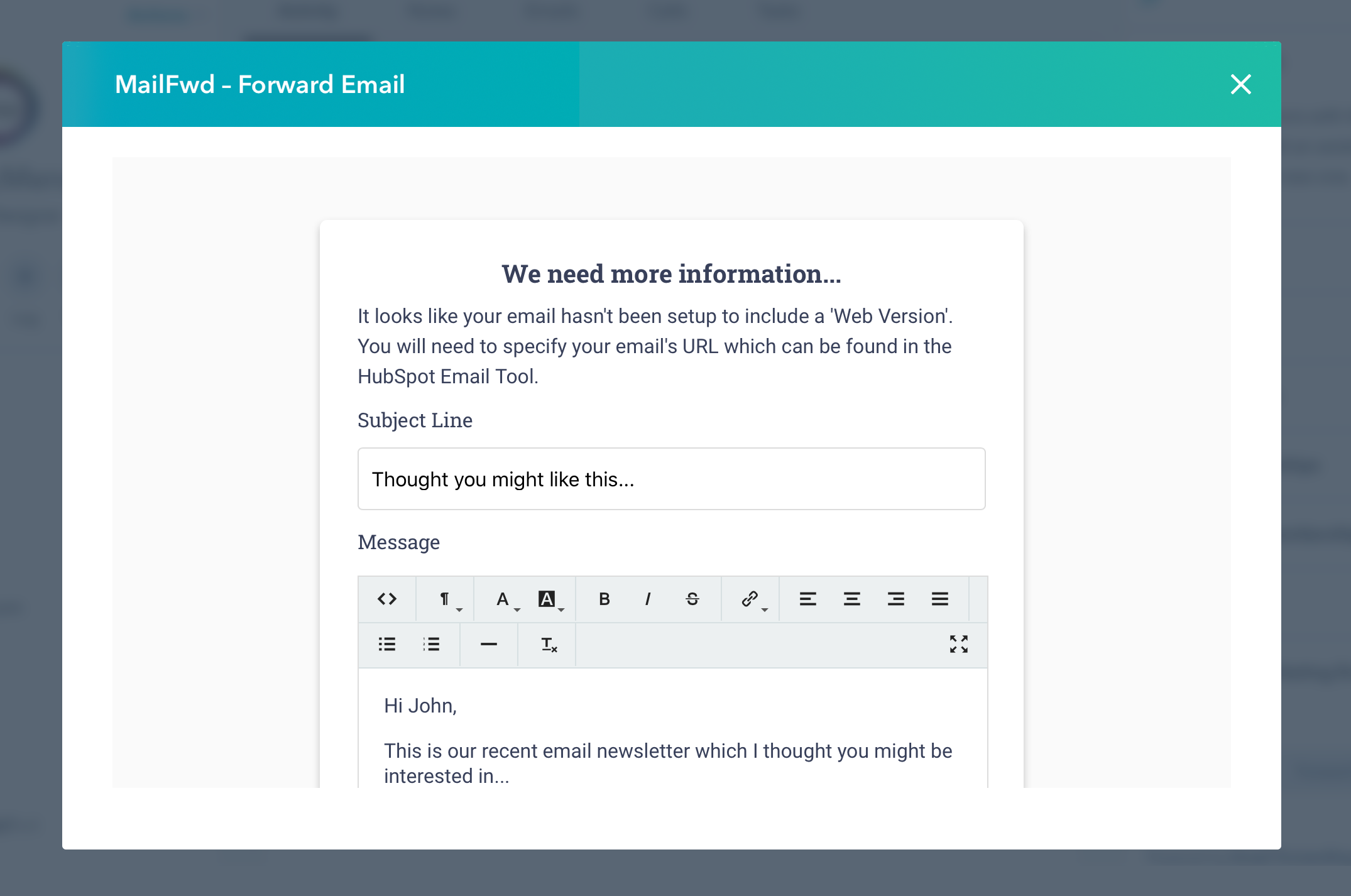Center align the text
Image resolution: width=1351 pixels, height=896 pixels.
click(852, 599)
